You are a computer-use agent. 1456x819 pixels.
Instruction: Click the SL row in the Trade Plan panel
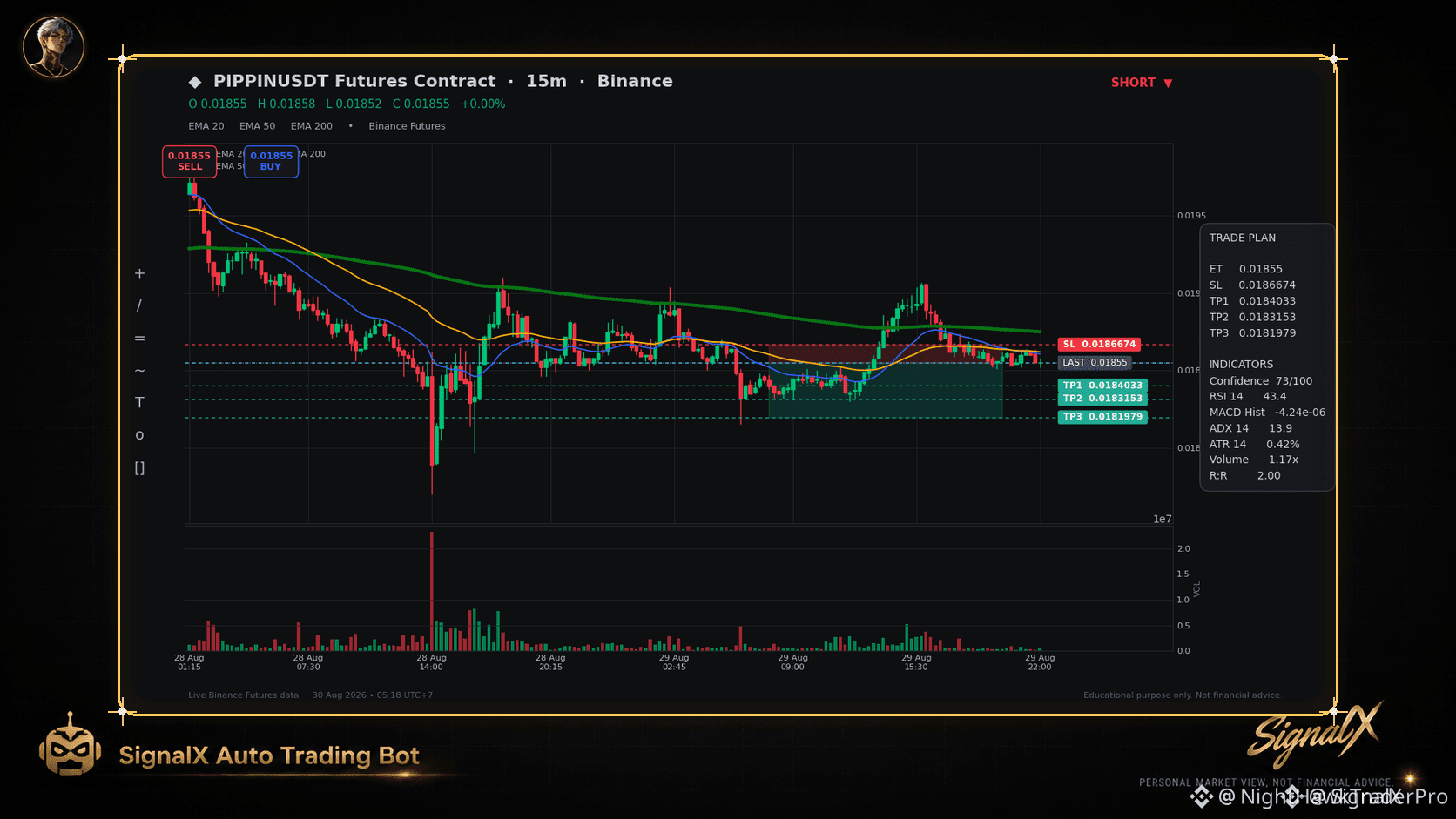(x=1252, y=285)
